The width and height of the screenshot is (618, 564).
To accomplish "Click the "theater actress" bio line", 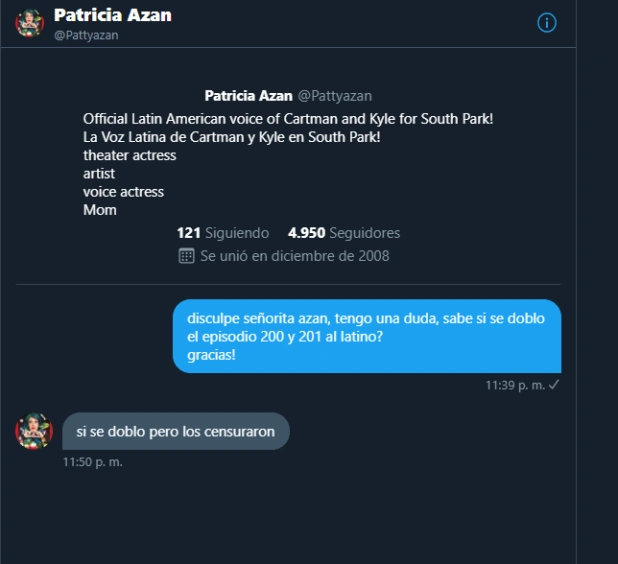I will [130, 156].
